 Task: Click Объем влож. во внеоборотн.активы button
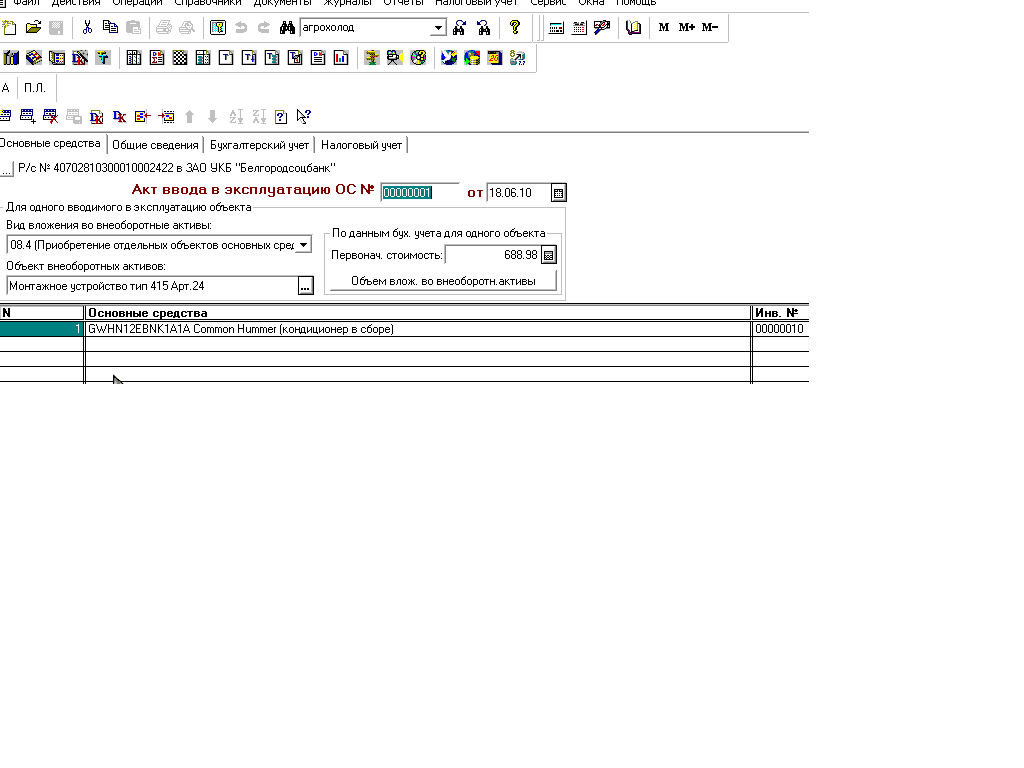[443, 281]
